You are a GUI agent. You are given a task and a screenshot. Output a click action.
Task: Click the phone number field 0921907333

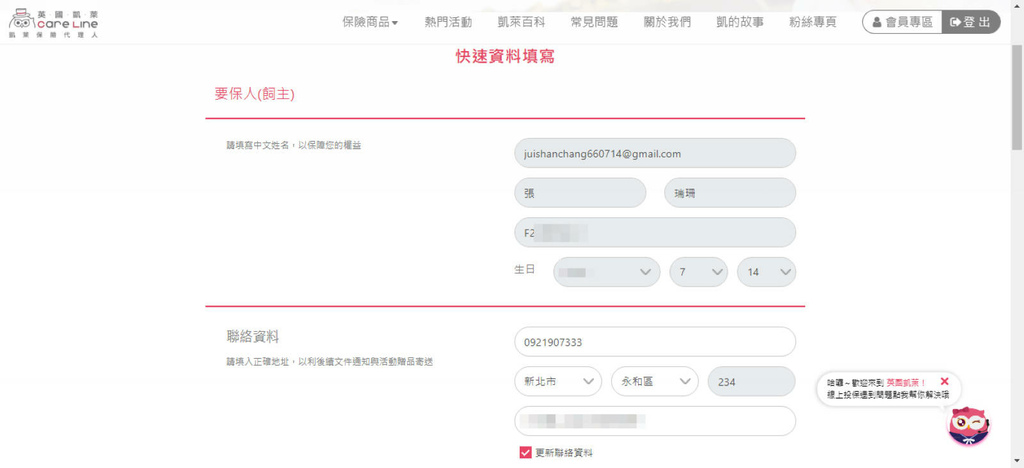(655, 342)
